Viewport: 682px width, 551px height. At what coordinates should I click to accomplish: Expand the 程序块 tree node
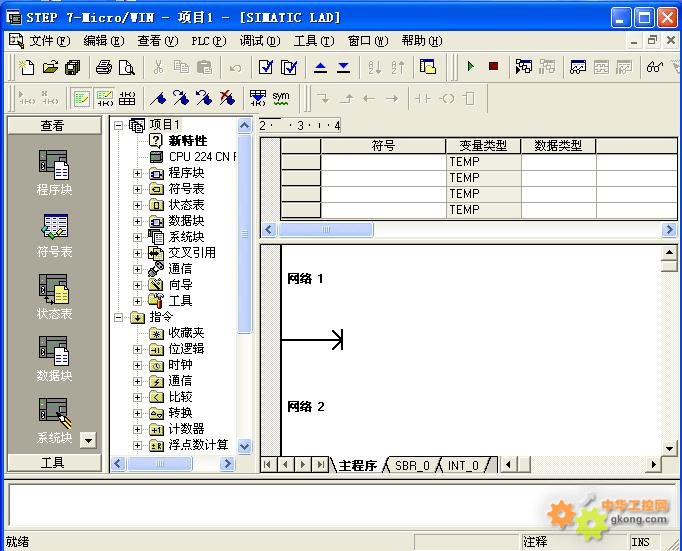[x=137, y=174]
